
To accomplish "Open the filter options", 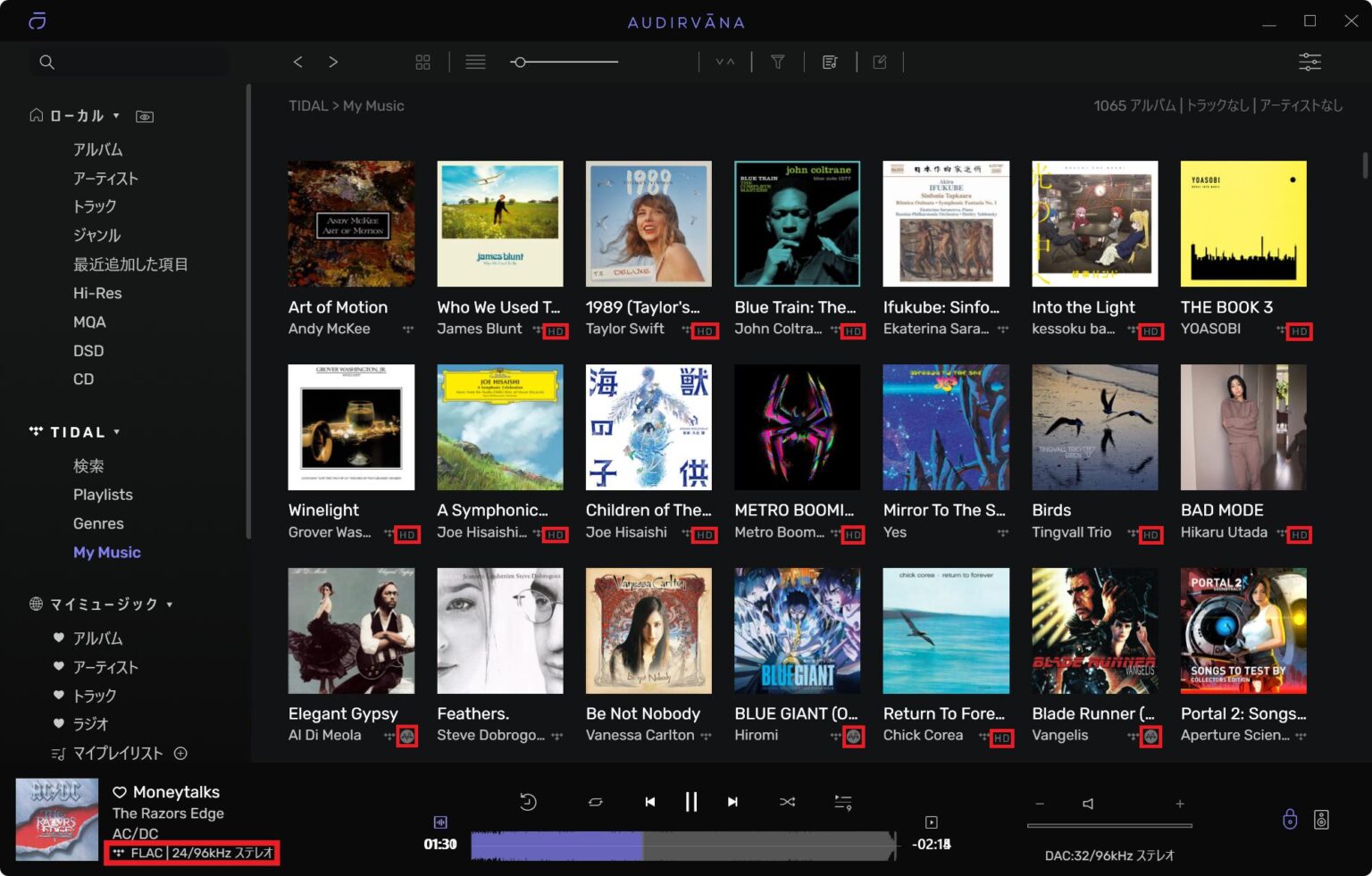I will click(x=777, y=62).
